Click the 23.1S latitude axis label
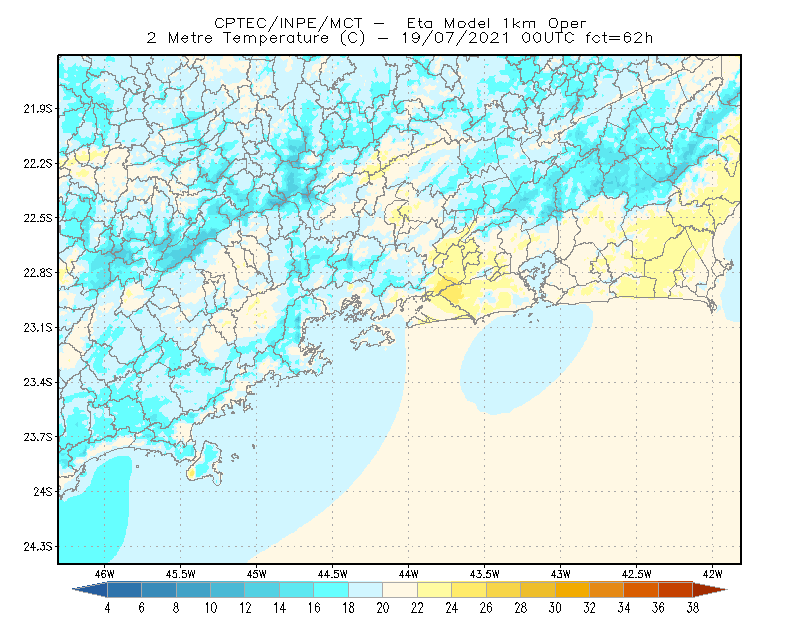Image resolution: width=800 pixels, height=618 pixels. (x=38, y=328)
